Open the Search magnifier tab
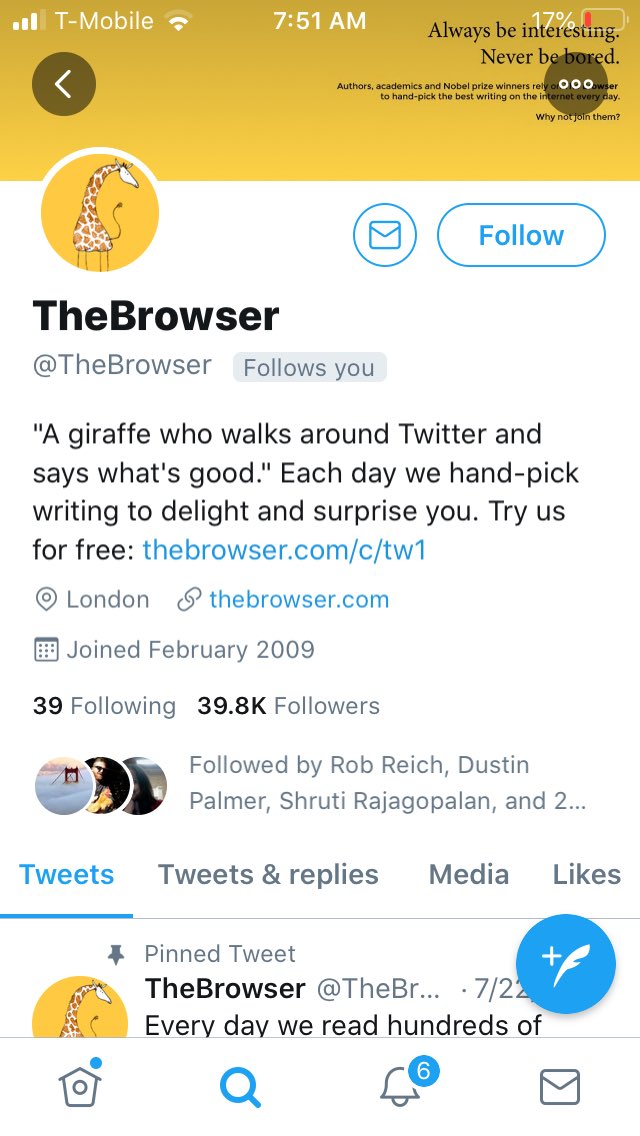640x1136 pixels. pos(240,1087)
